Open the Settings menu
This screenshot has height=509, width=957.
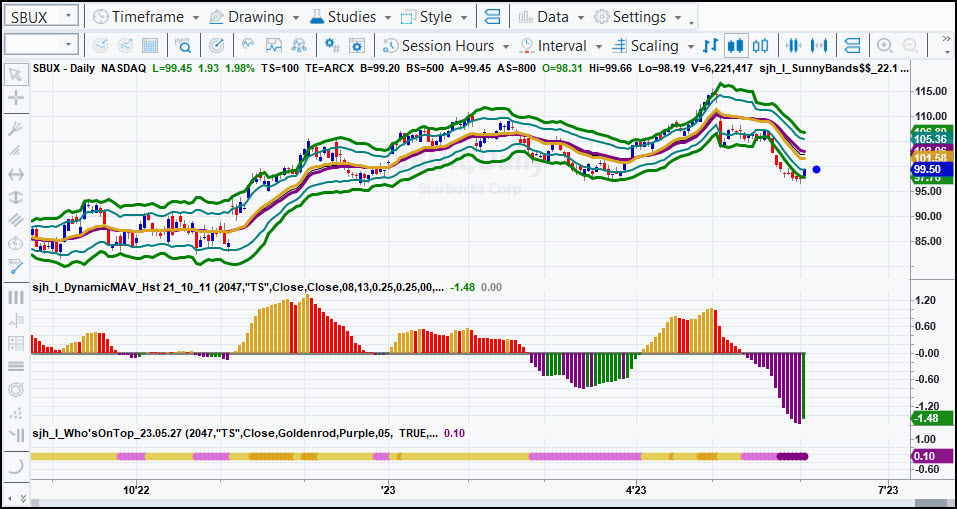pos(638,16)
